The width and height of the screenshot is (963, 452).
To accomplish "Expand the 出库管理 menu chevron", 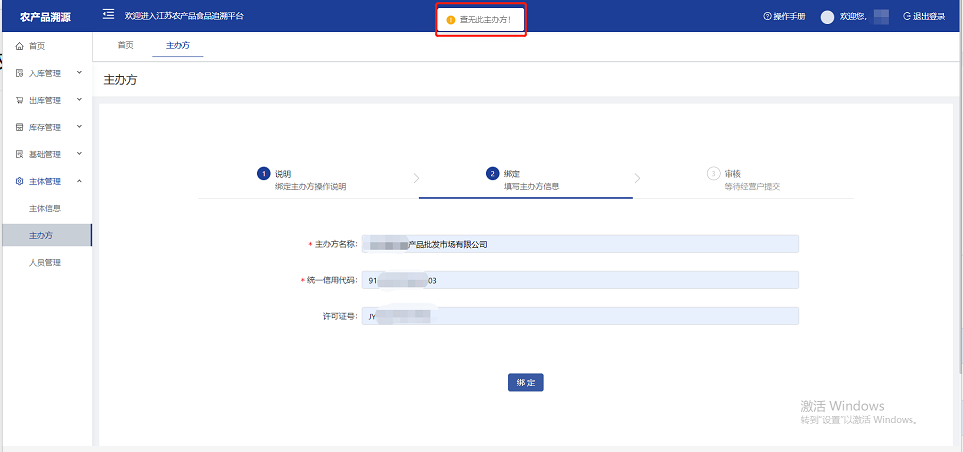I will [x=79, y=99].
